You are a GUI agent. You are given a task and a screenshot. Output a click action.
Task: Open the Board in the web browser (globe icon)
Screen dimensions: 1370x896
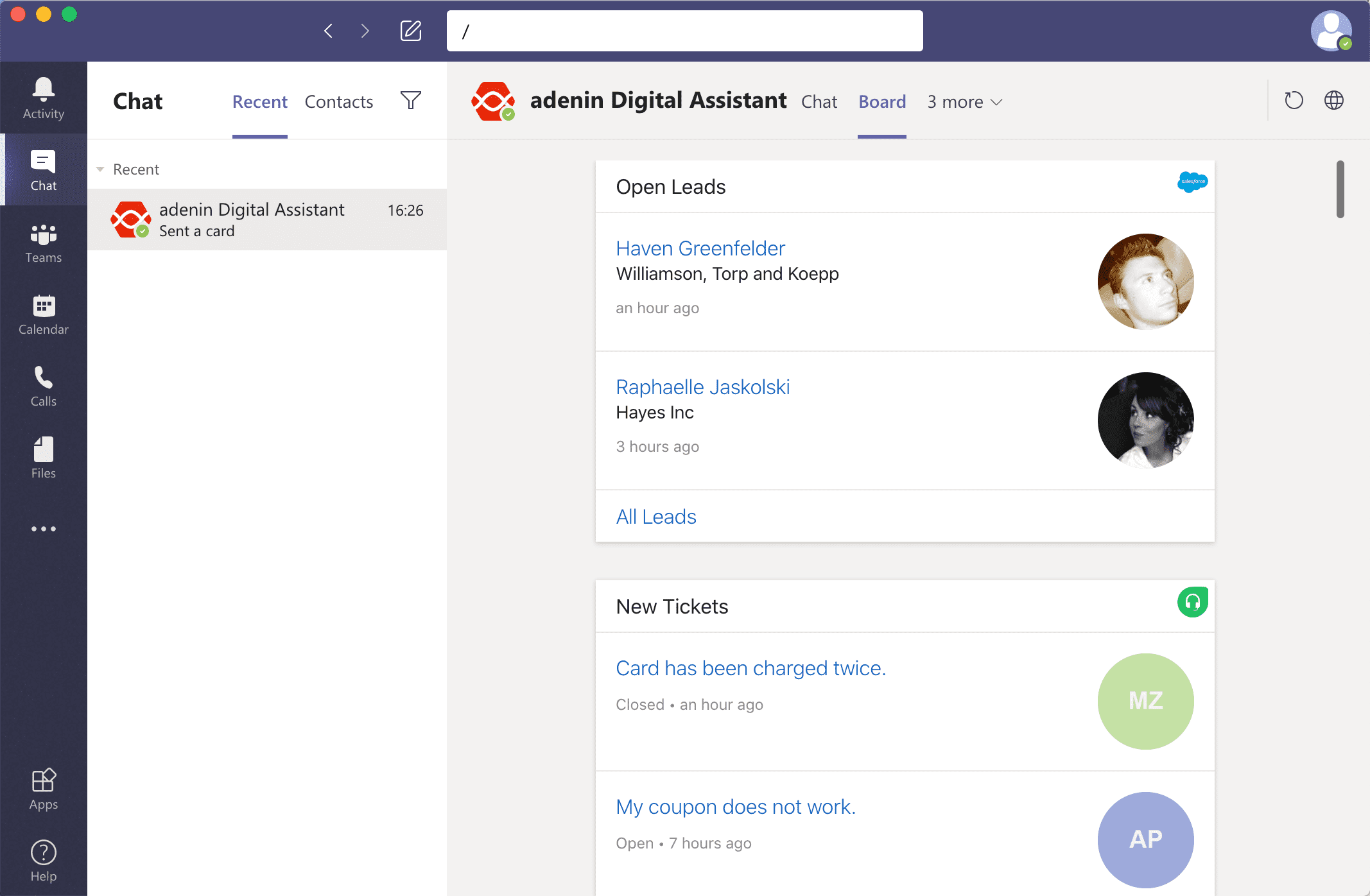1334,100
